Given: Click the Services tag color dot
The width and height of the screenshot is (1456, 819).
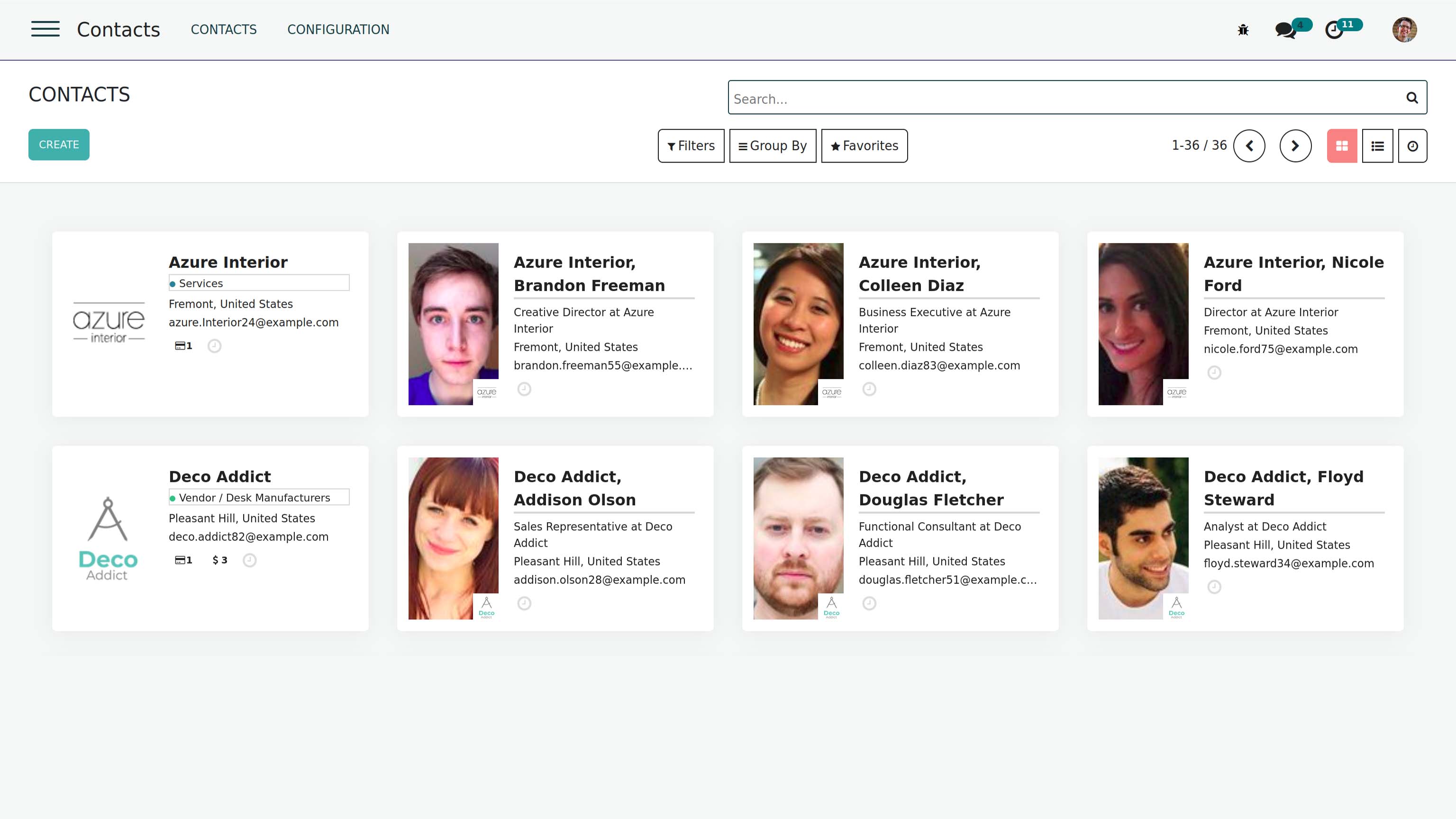Looking at the screenshot, I should (x=173, y=284).
